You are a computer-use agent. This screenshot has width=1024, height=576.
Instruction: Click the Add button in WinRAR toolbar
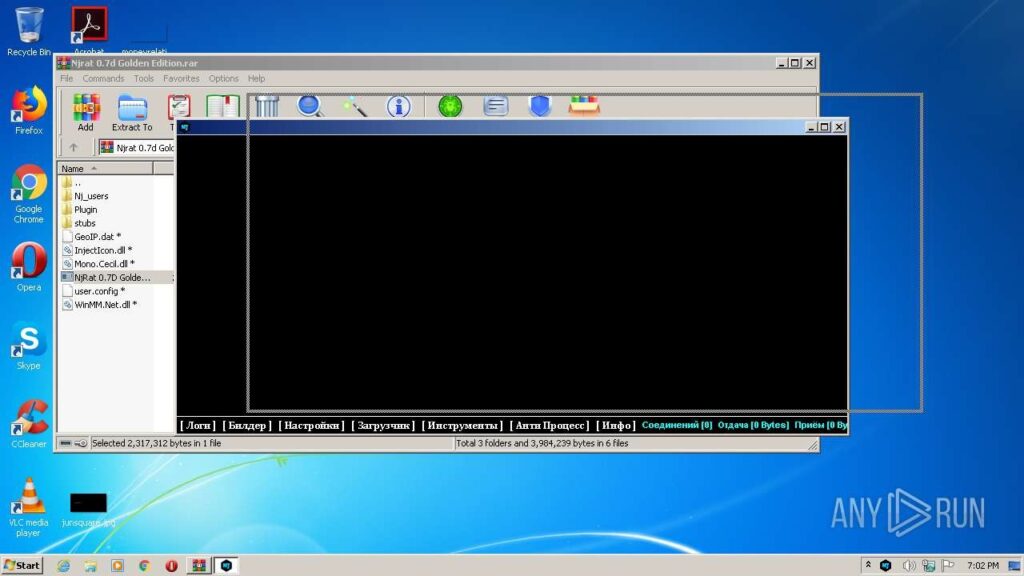click(86, 112)
